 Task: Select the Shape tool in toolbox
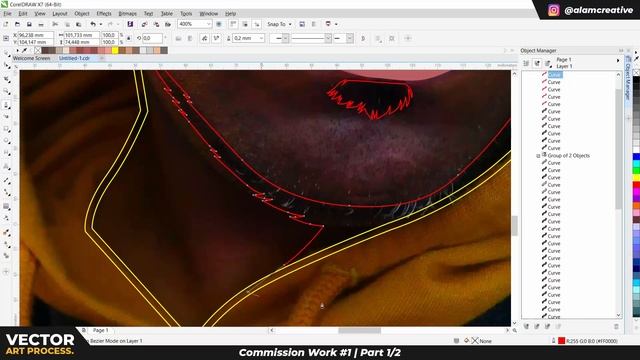(7, 65)
